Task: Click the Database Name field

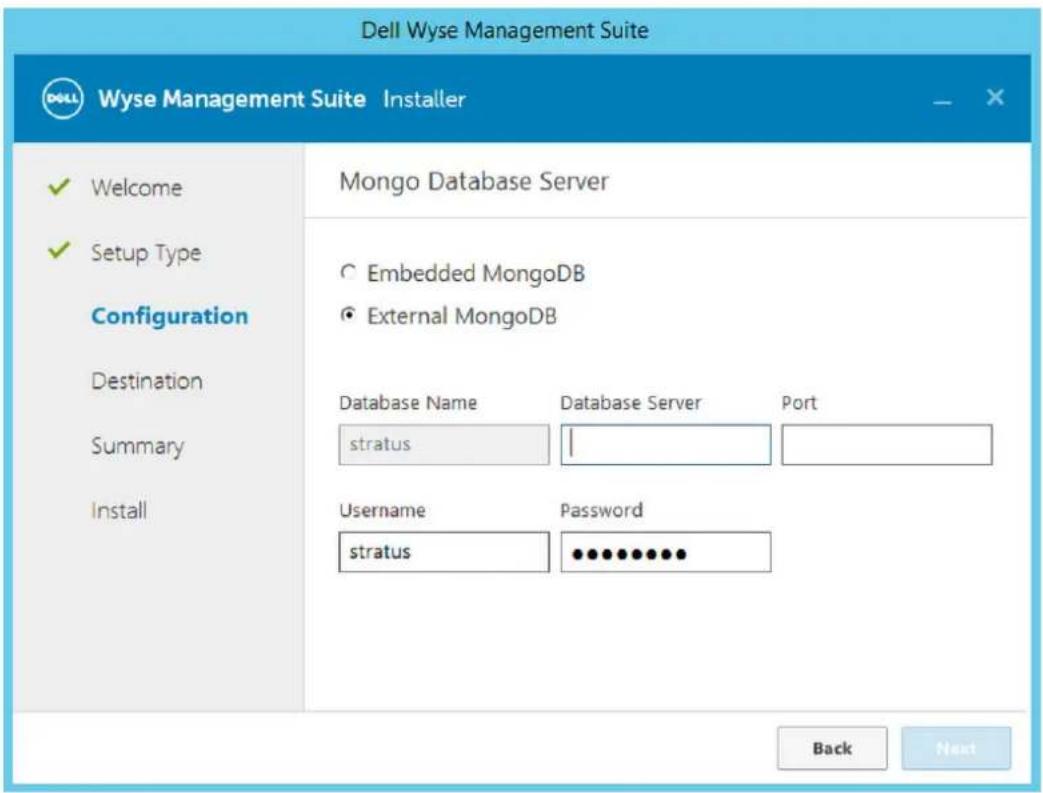Action: [444, 444]
